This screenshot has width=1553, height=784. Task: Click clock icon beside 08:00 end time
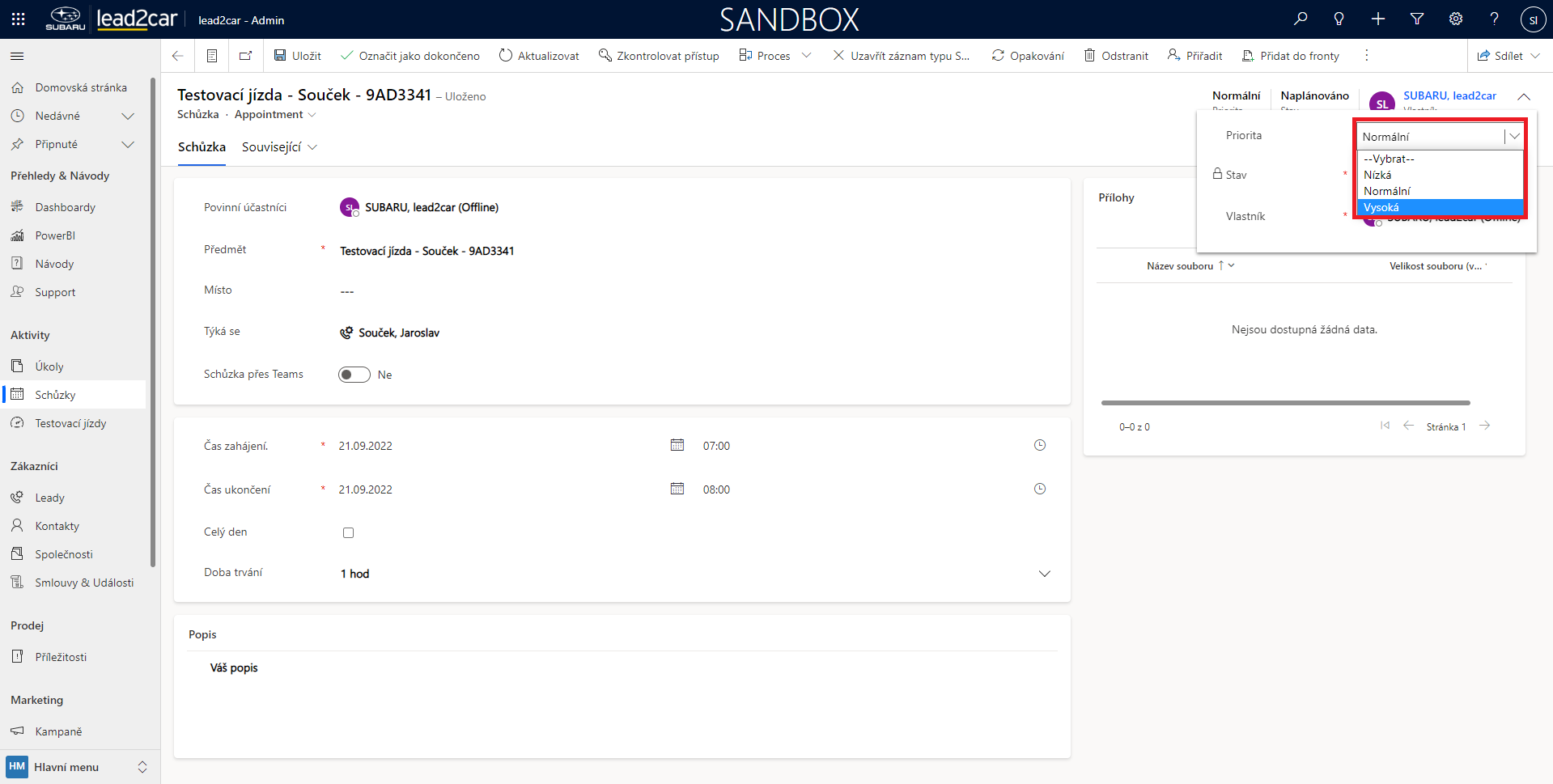click(x=1040, y=489)
